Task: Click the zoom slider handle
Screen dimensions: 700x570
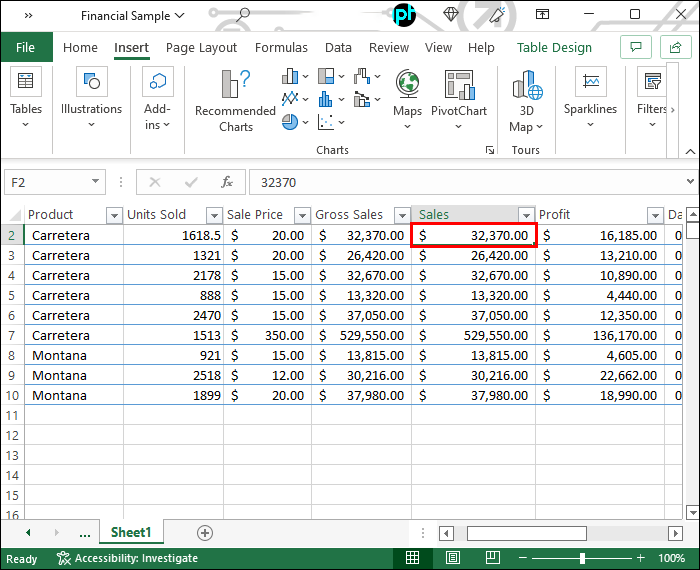Action: pyautogui.click(x=582, y=558)
